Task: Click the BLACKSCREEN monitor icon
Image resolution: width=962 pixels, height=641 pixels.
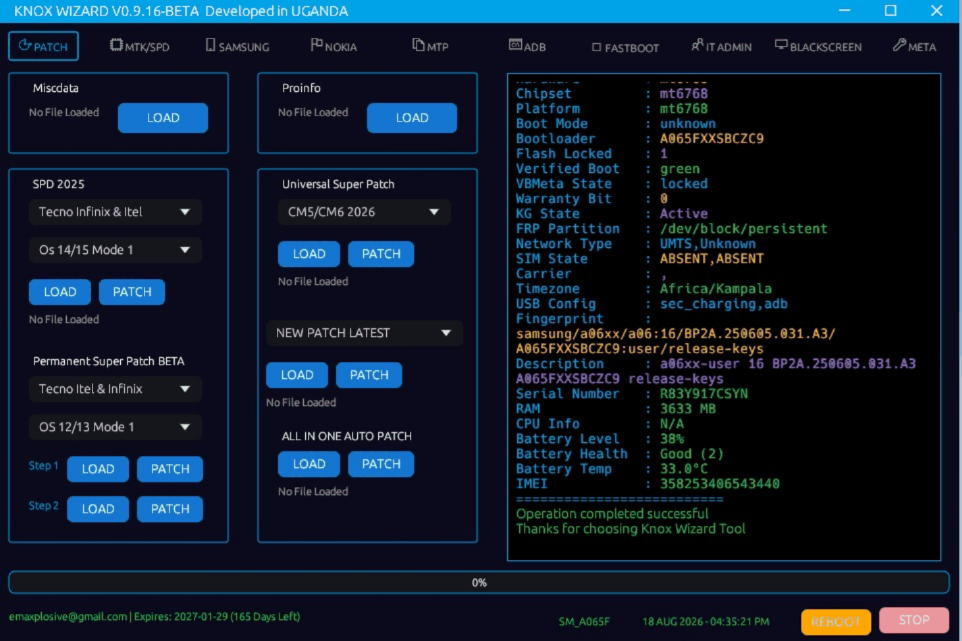Action: coord(781,45)
